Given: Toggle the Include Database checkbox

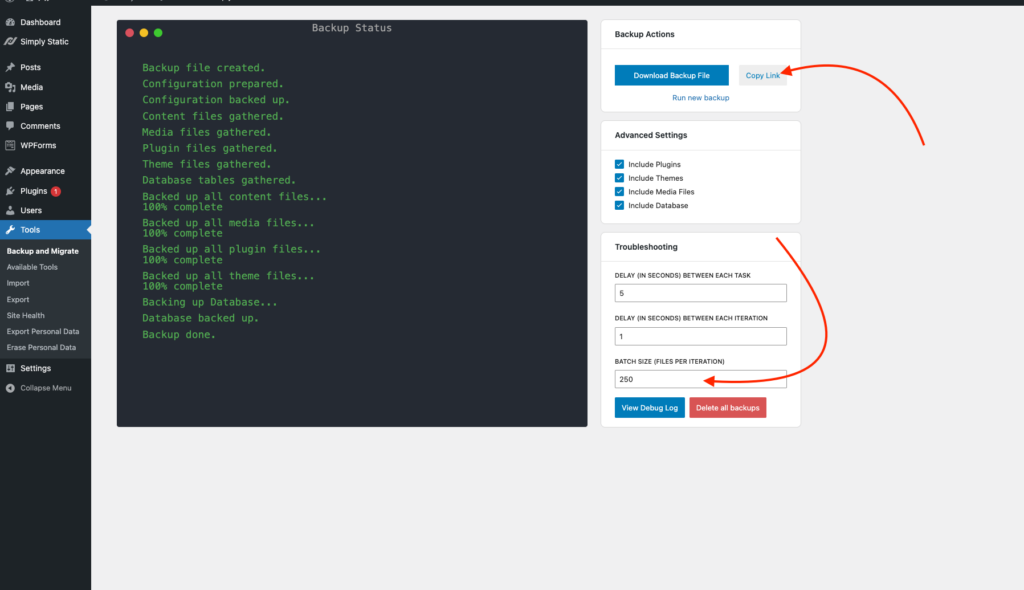Looking at the screenshot, I should point(619,205).
